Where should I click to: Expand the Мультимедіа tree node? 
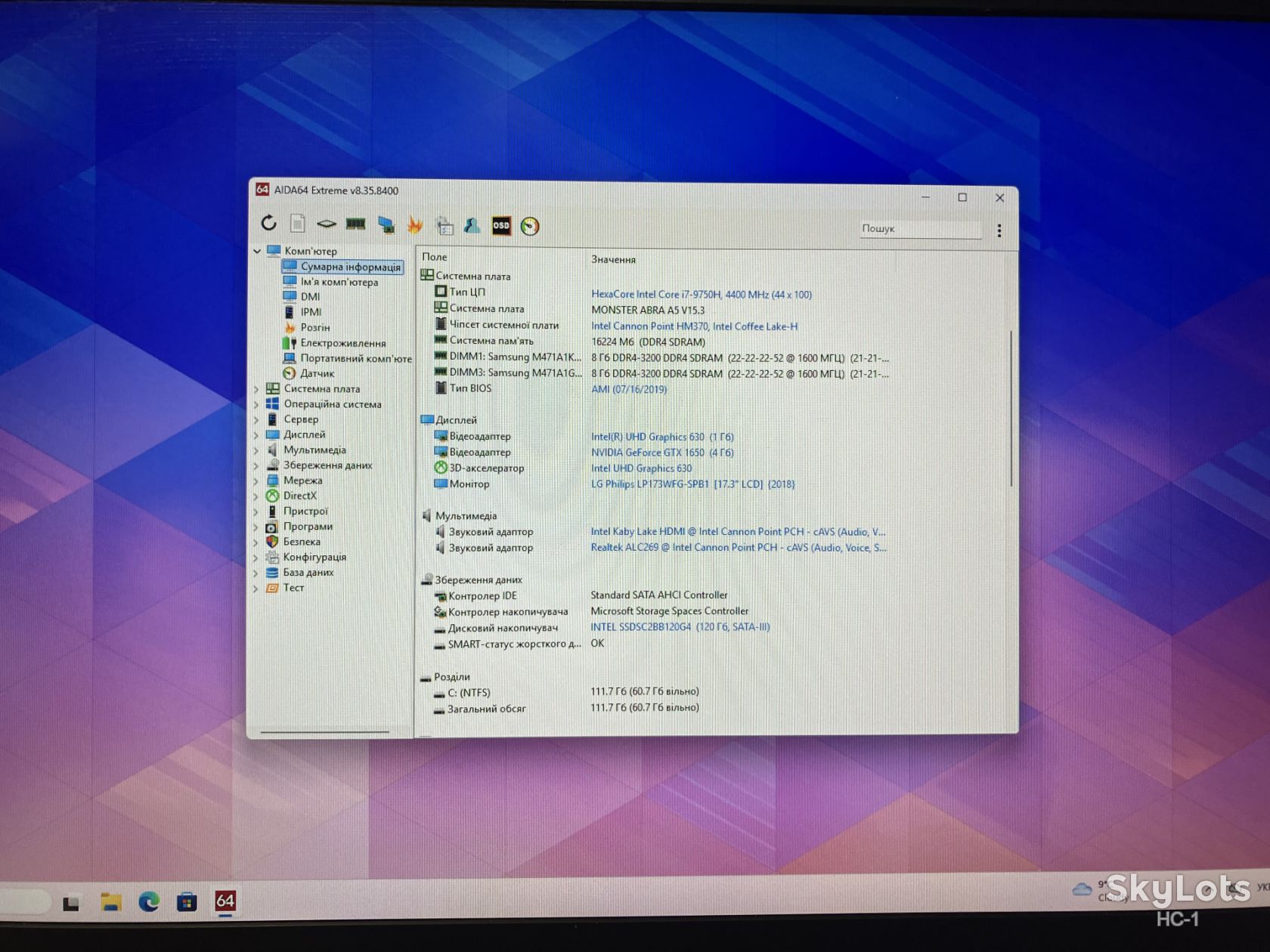(256, 450)
